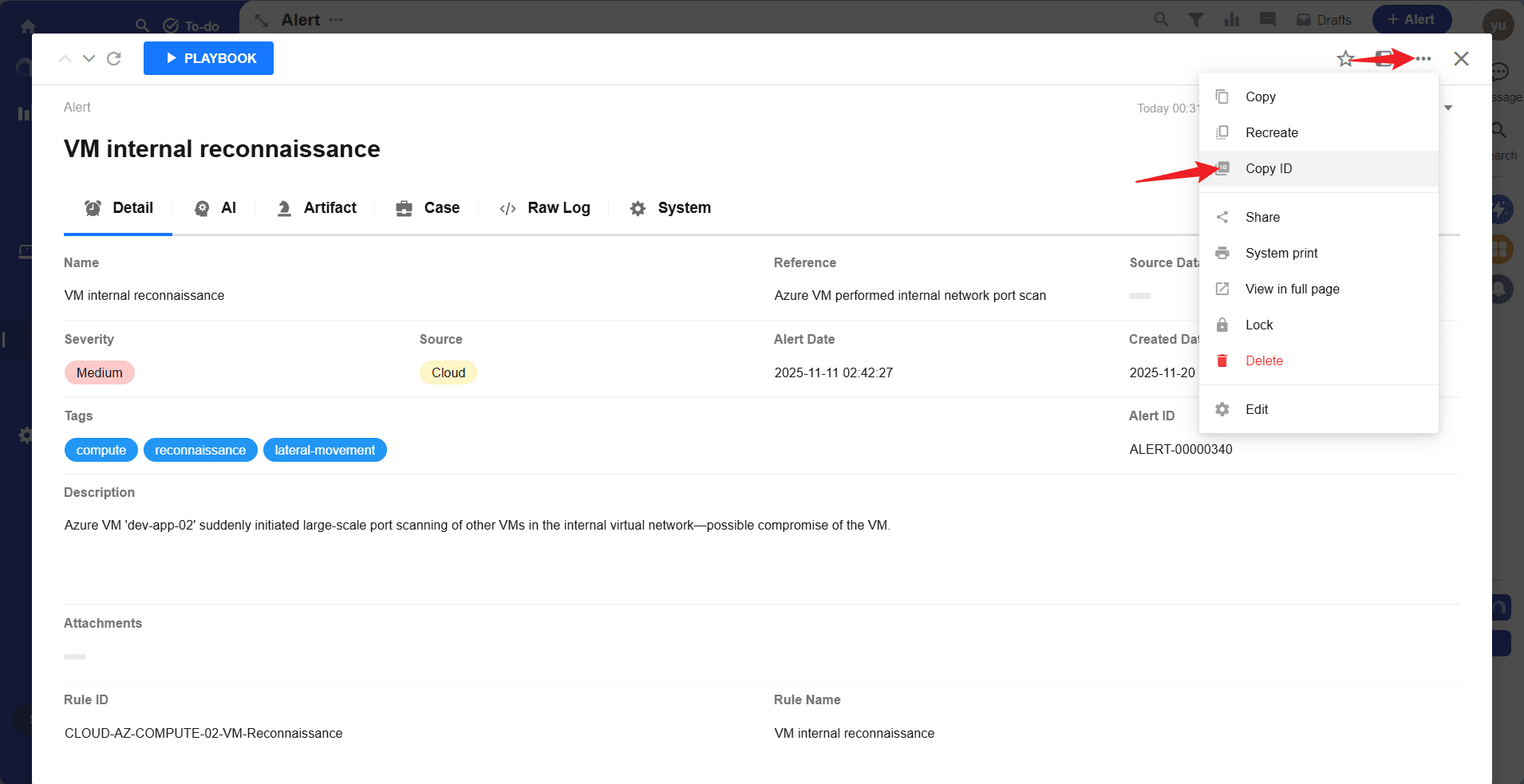Image resolution: width=1524 pixels, height=784 pixels.
Task: Click the + Alert button
Action: [1411, 20]
